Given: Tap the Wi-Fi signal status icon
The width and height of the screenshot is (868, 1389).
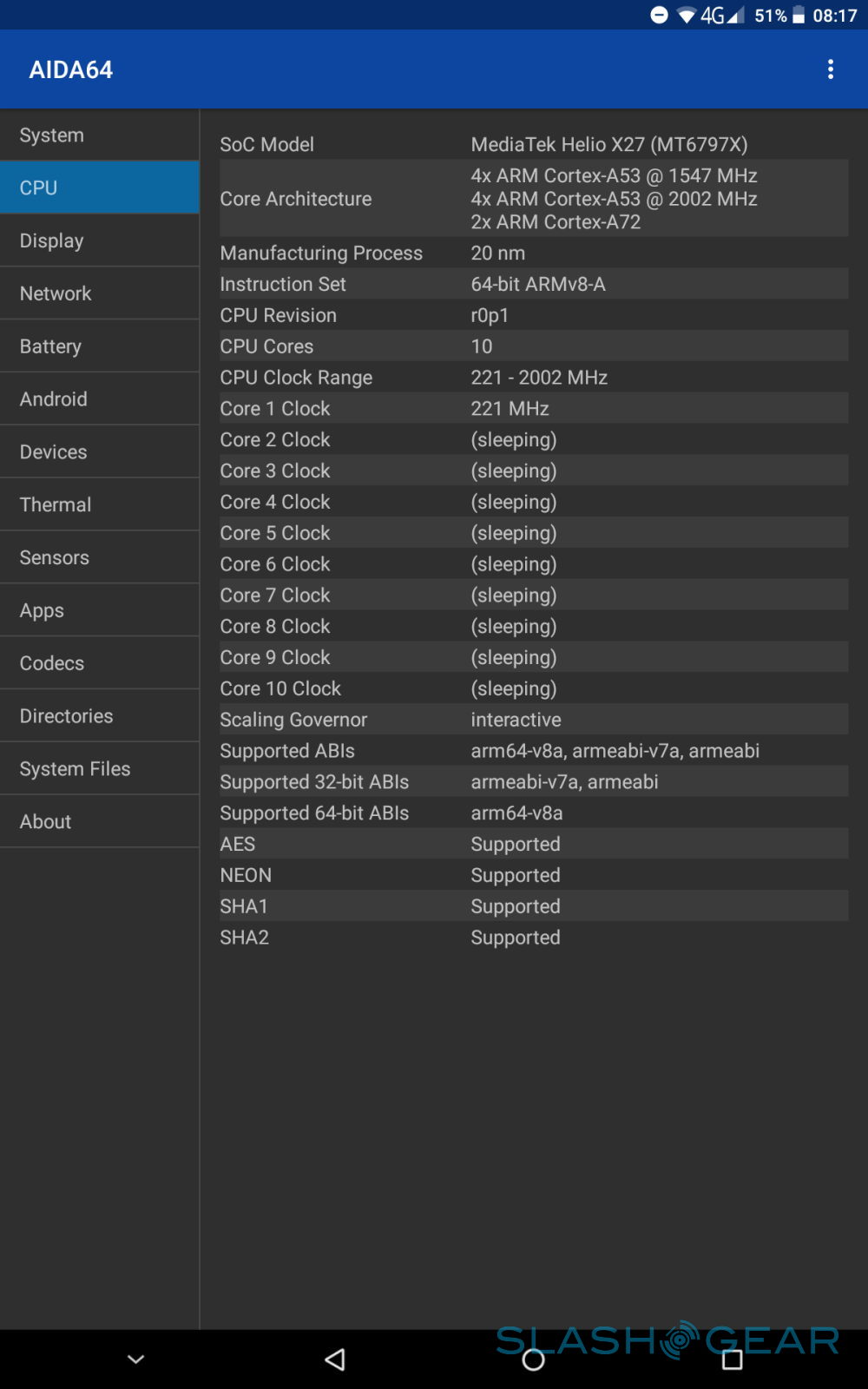Looking at the screenshot, I should pos(687,16).
